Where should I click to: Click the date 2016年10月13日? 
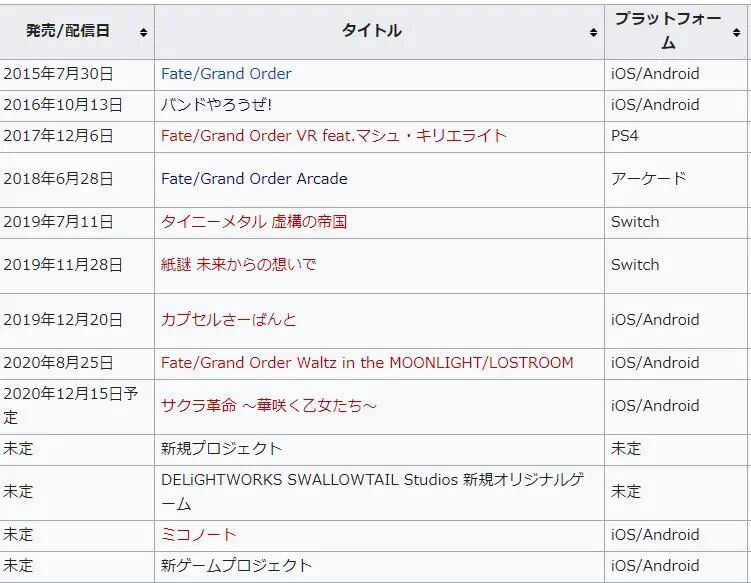[x=63, y=105]
